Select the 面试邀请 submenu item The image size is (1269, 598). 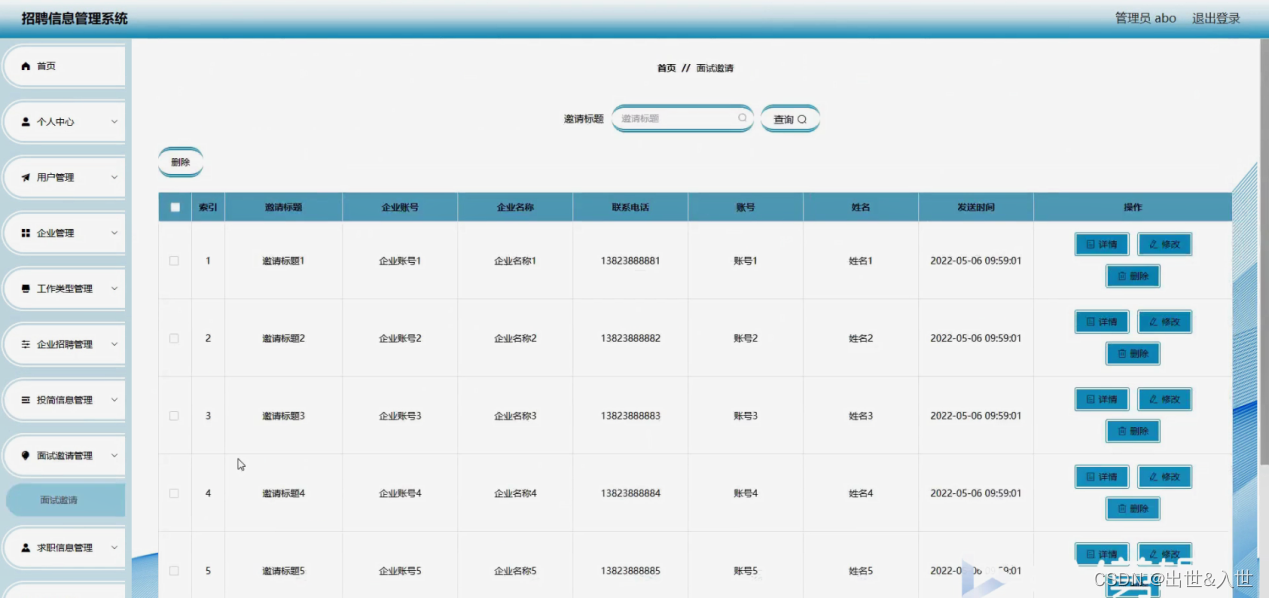click(x=65, y=500)
